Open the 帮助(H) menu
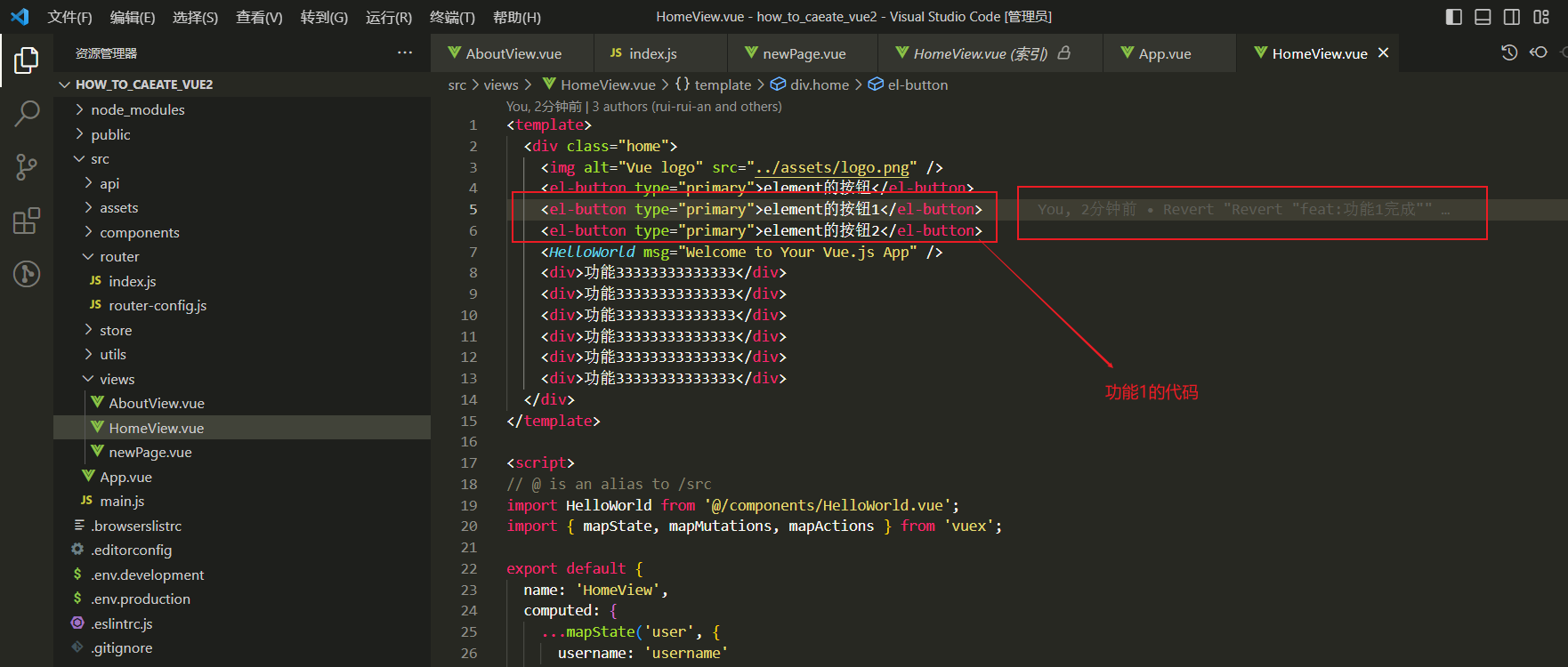Image resolution: width=1568 pixels, height=667 pixels. (516, 17)
